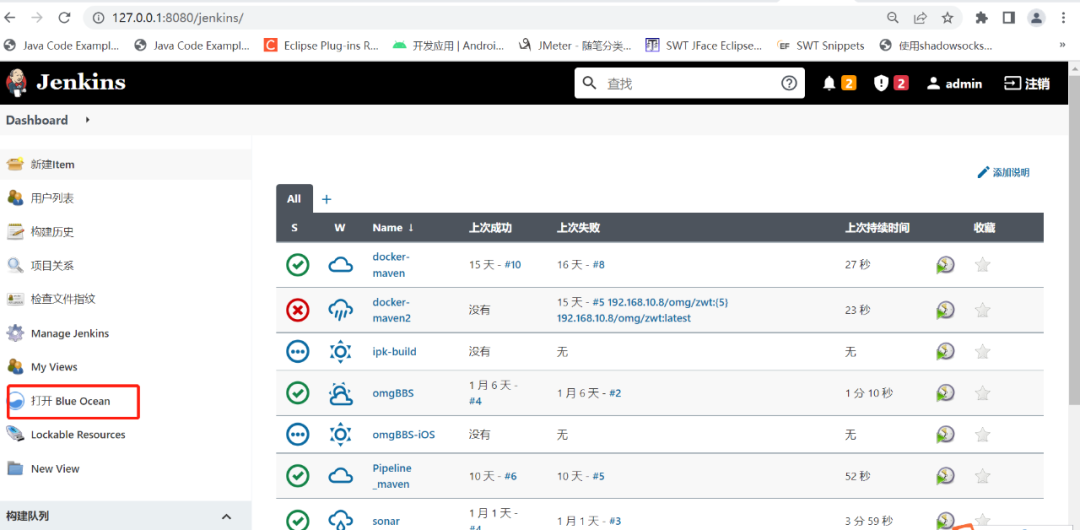Open Manage Jenkins gear item

coord(70,334)
